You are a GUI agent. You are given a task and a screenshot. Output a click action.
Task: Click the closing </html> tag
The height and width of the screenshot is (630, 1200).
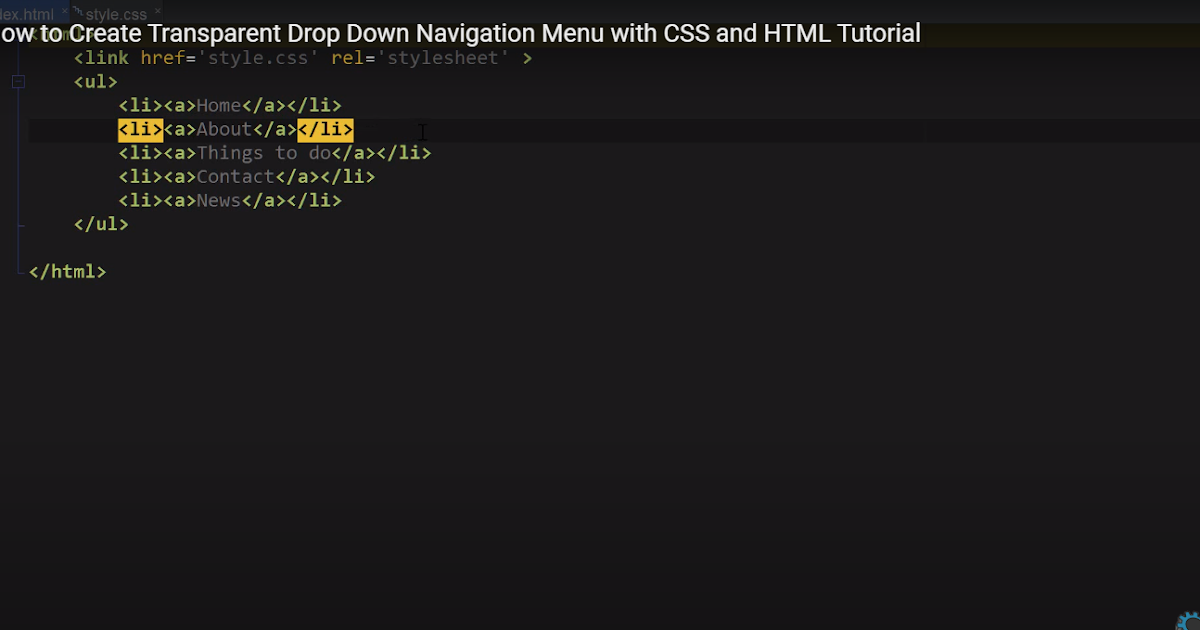[x=67, y=271]
